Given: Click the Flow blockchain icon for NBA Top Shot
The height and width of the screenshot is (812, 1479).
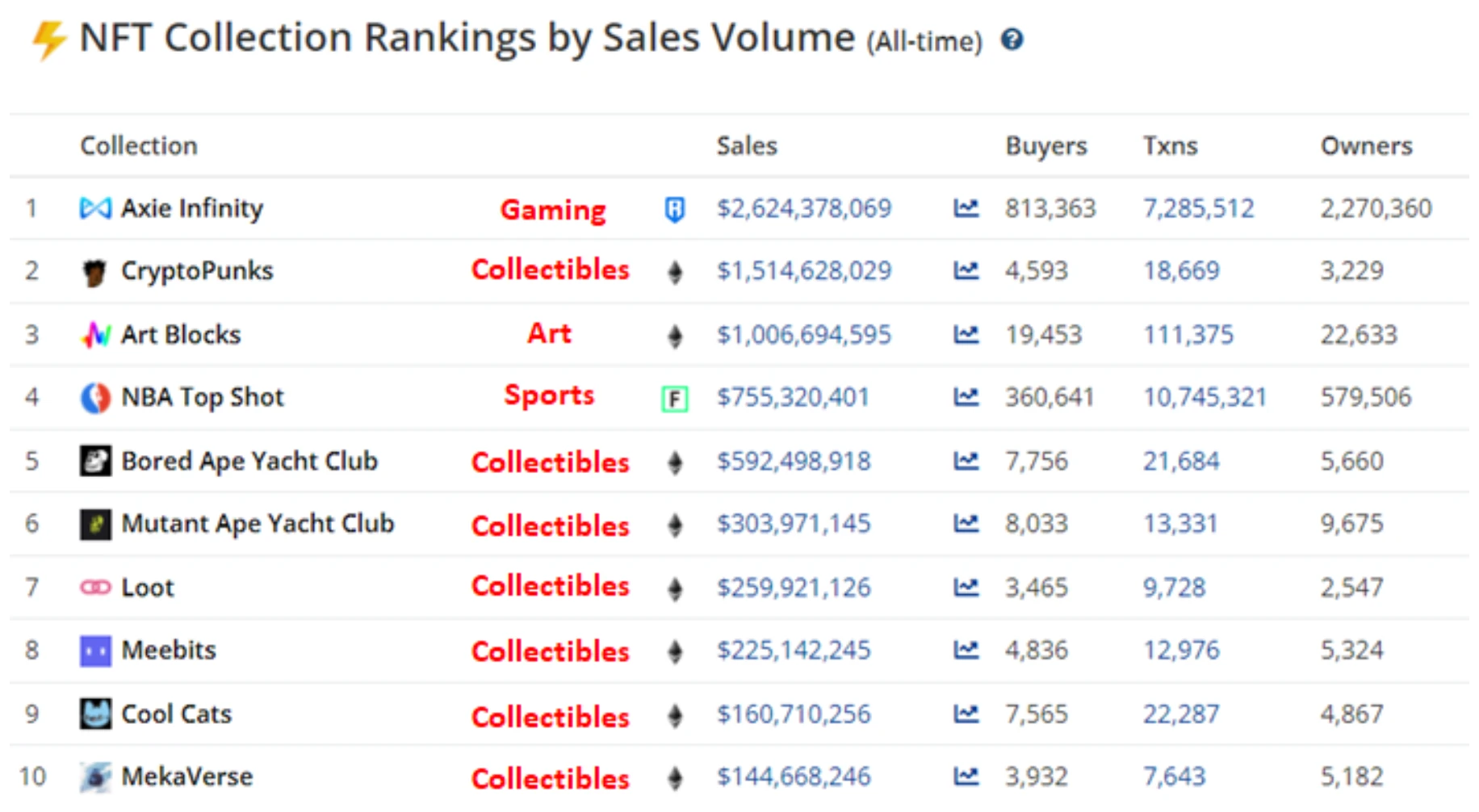Looking at the screenshot, I should 674,399.
